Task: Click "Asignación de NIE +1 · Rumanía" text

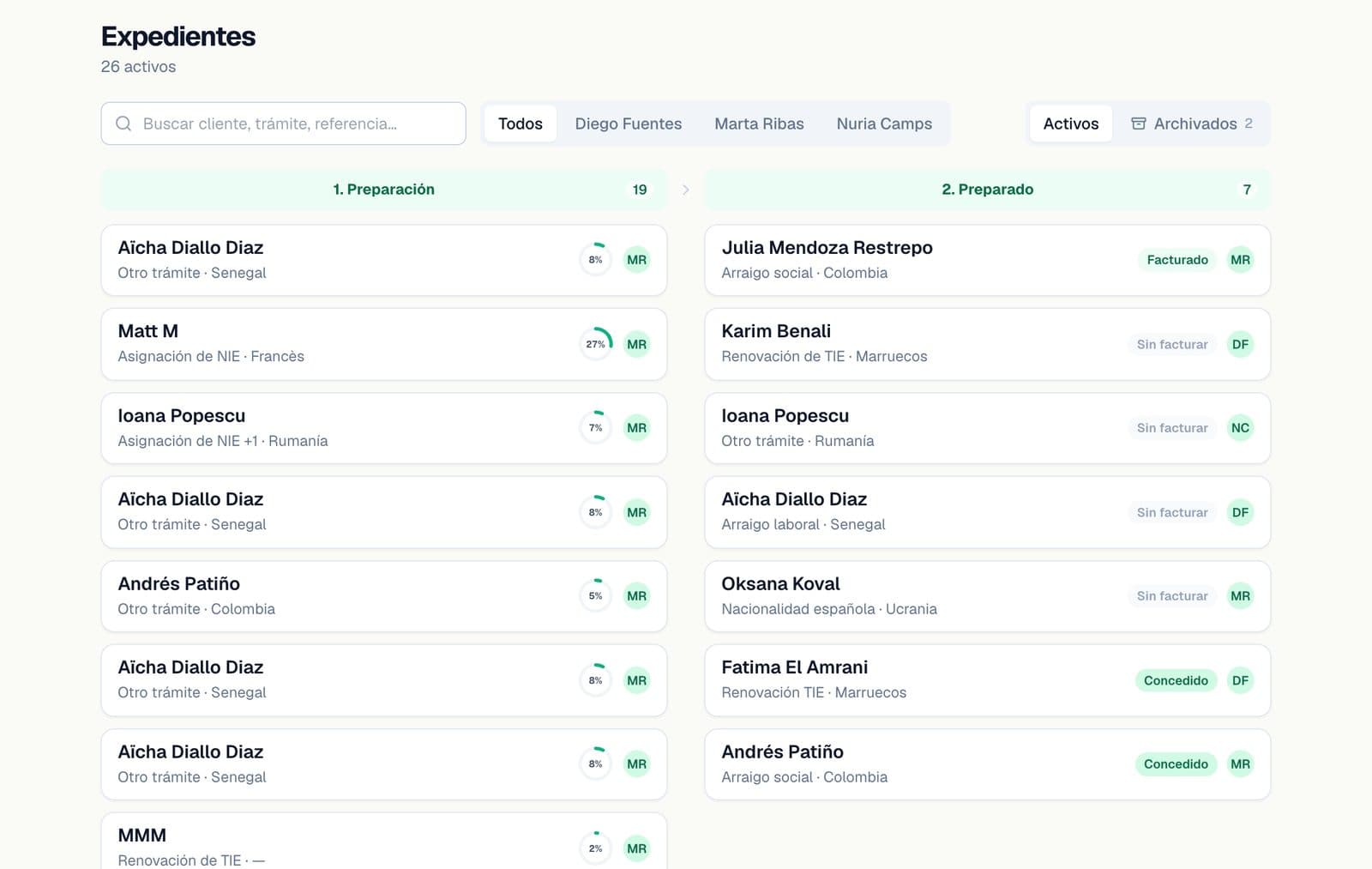Action: [x=223, y=441]
